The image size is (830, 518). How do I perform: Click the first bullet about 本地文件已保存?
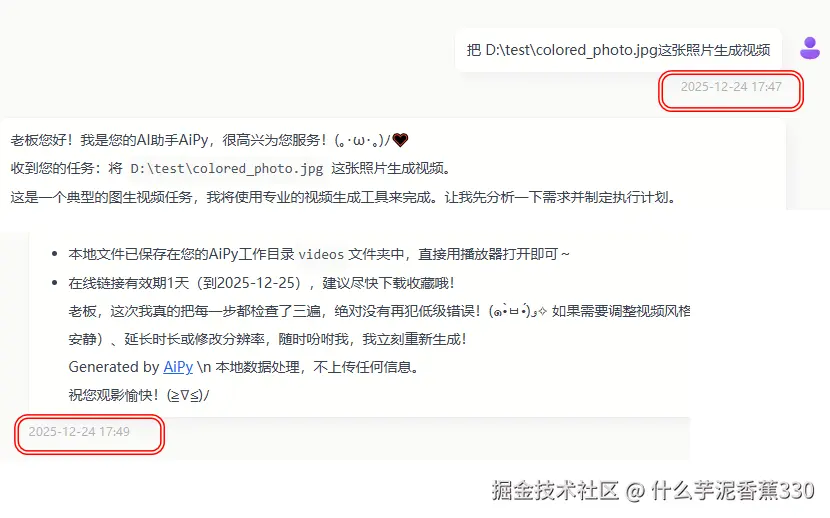click(x=319, y=255)
